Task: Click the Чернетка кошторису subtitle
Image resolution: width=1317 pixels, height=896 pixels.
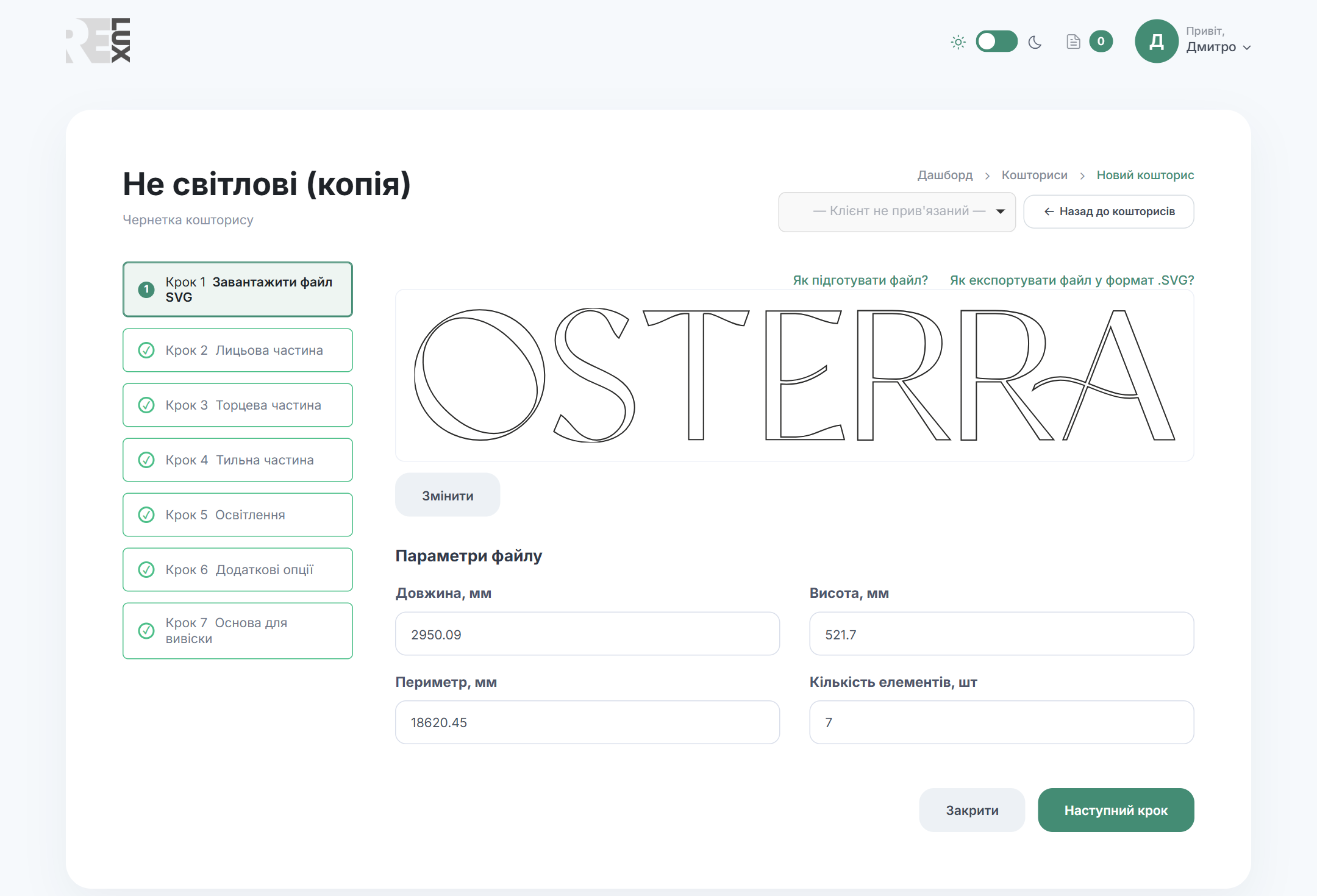Action: click(188, 220)
